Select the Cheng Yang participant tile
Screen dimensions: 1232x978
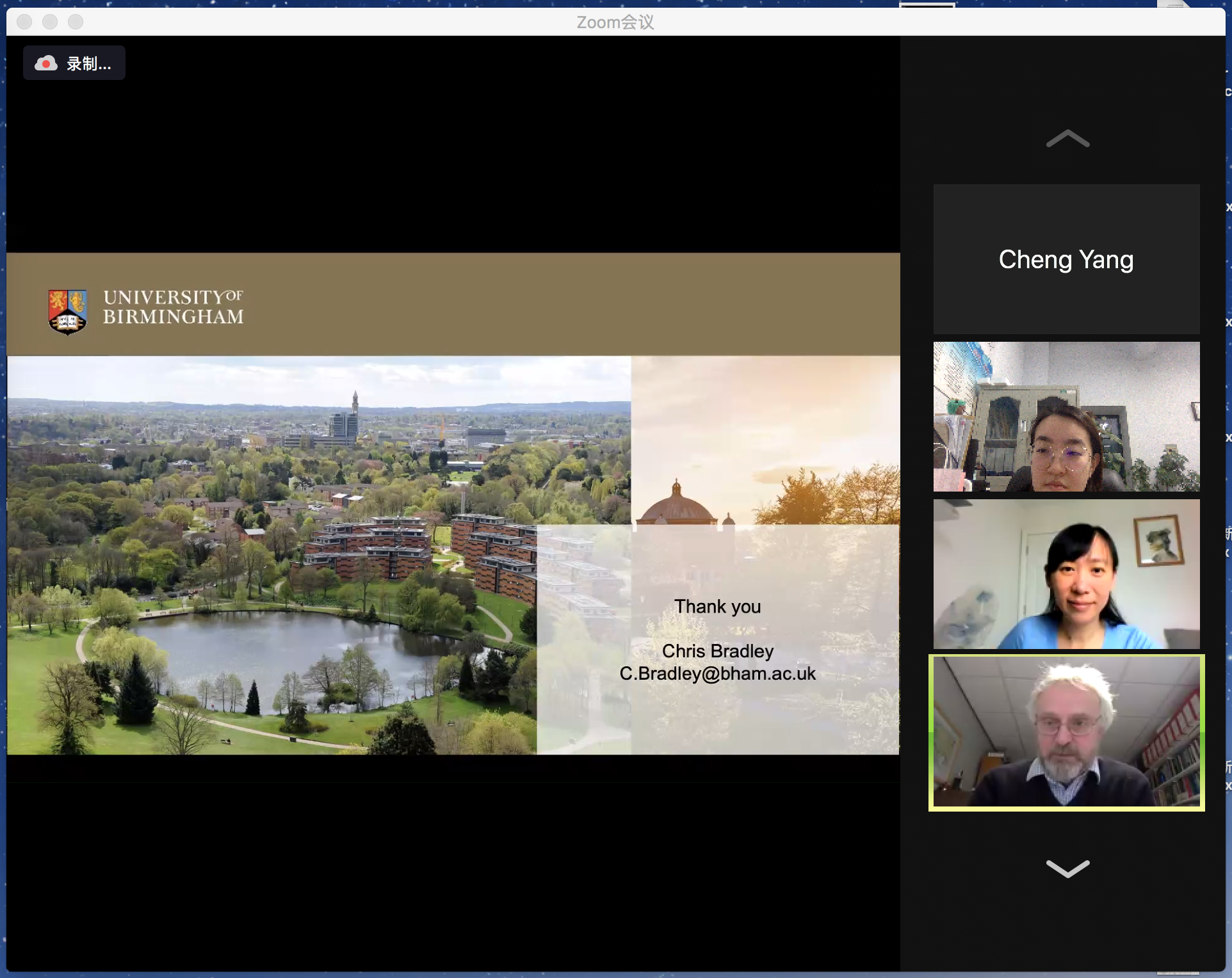(1066, 259)
